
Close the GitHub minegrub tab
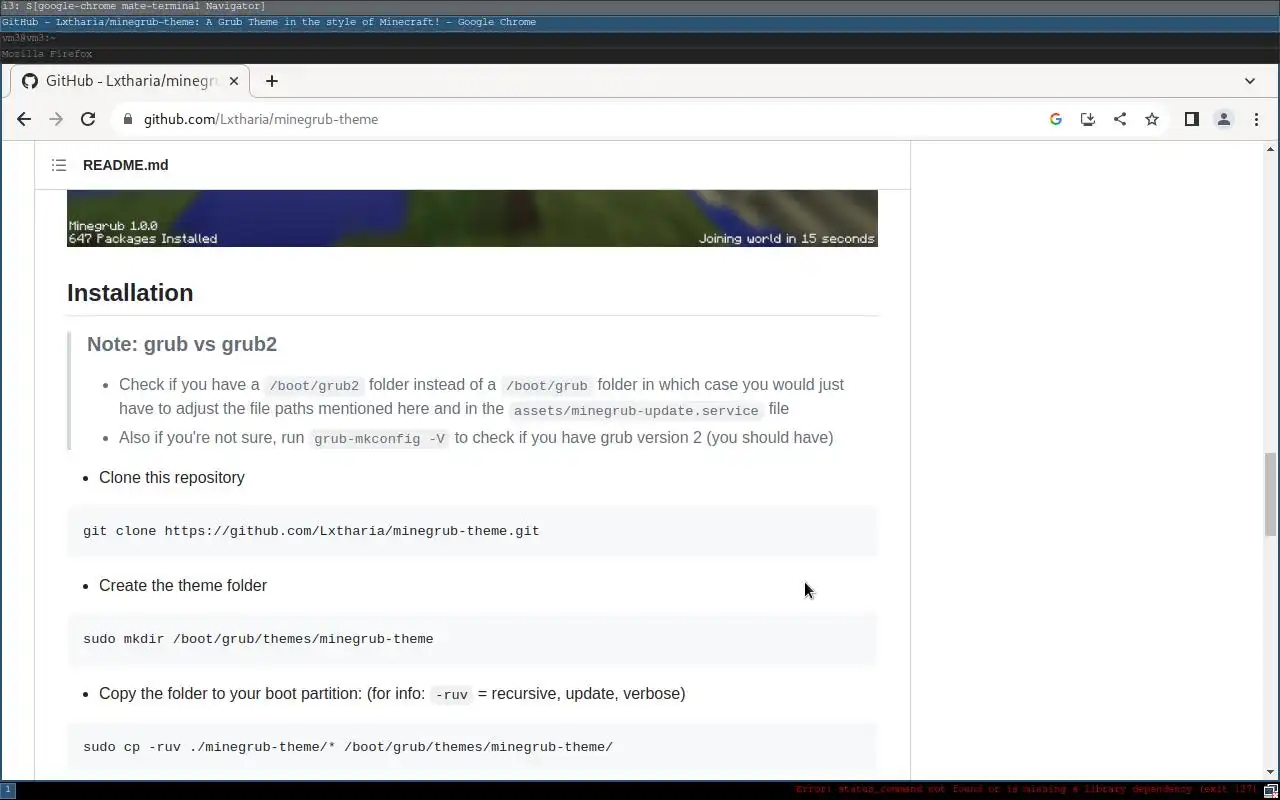click(234, 81)
